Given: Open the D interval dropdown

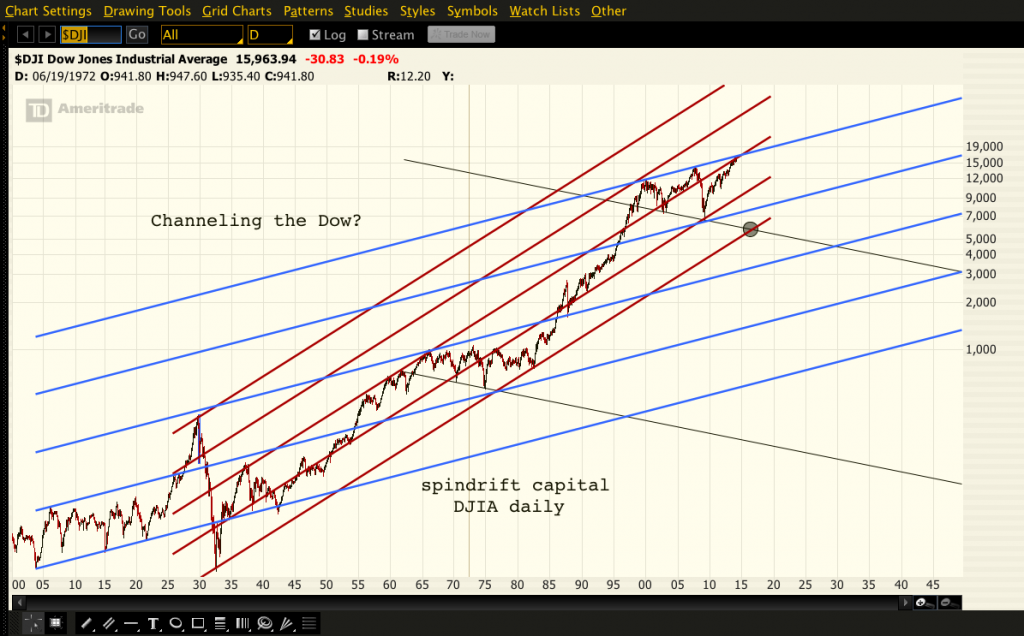Looking at the screenshot, I should [x=271, y=35].
